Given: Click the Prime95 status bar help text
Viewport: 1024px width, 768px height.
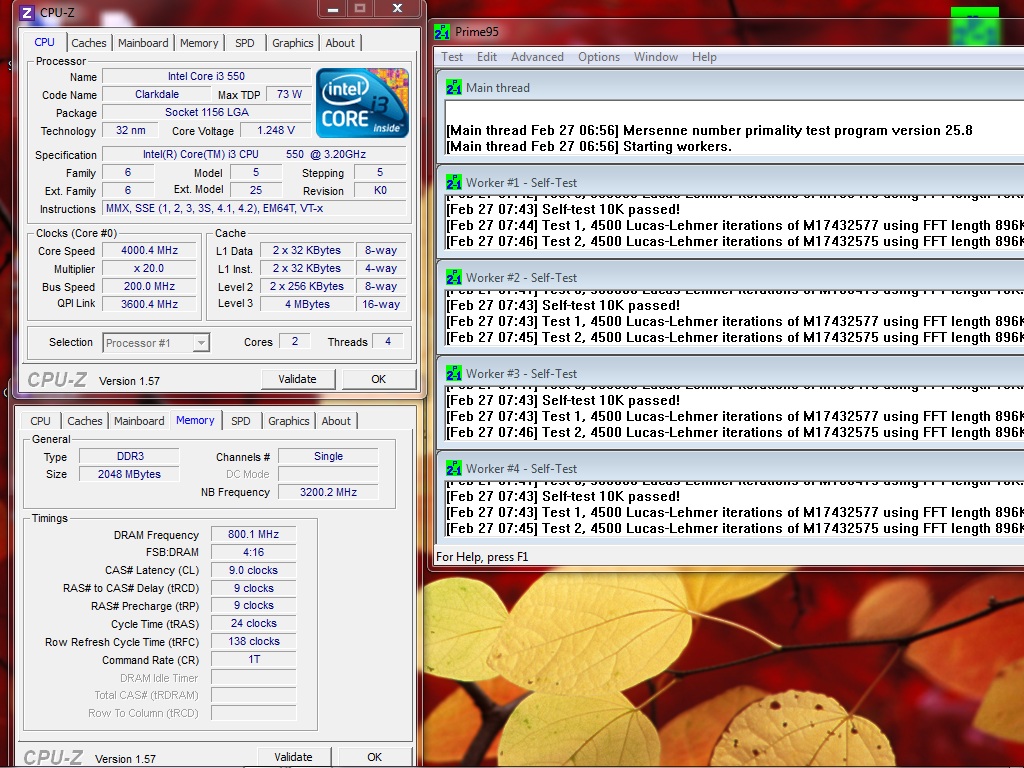Looking at the screenshot, I should click(482, 557).
